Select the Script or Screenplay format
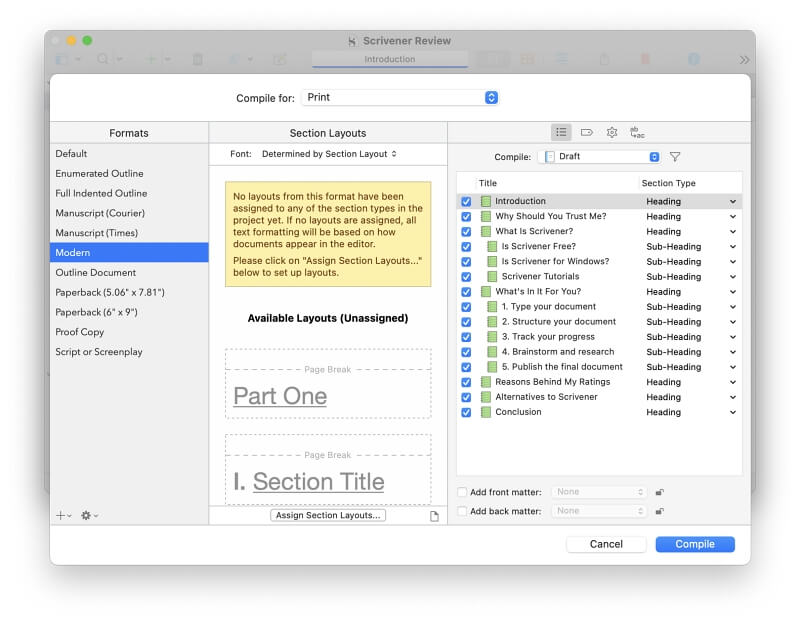The width and height of the screenshot is (800, 624). pos(129,352)
